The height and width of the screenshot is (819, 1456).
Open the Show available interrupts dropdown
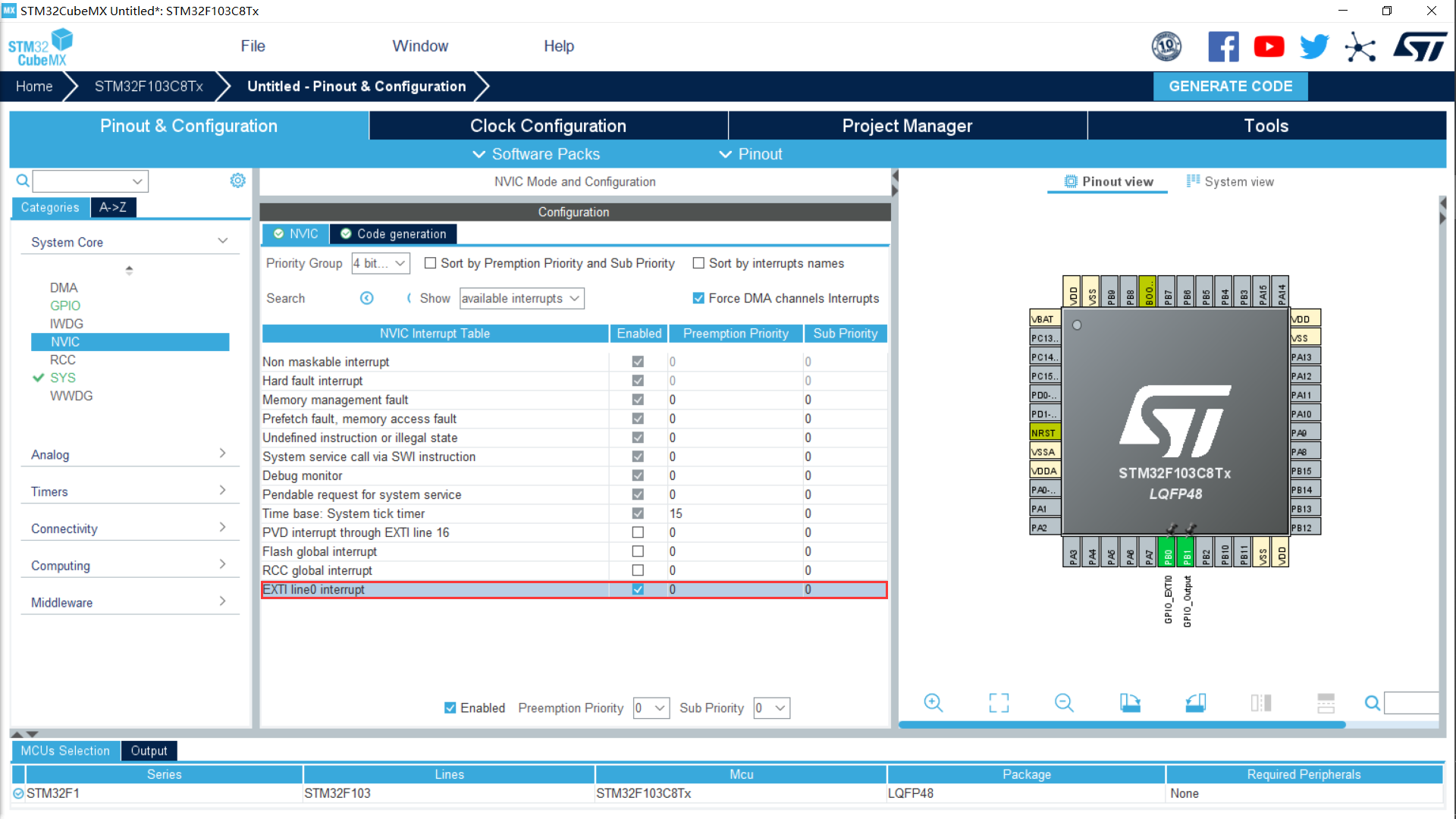click(522, 298)
